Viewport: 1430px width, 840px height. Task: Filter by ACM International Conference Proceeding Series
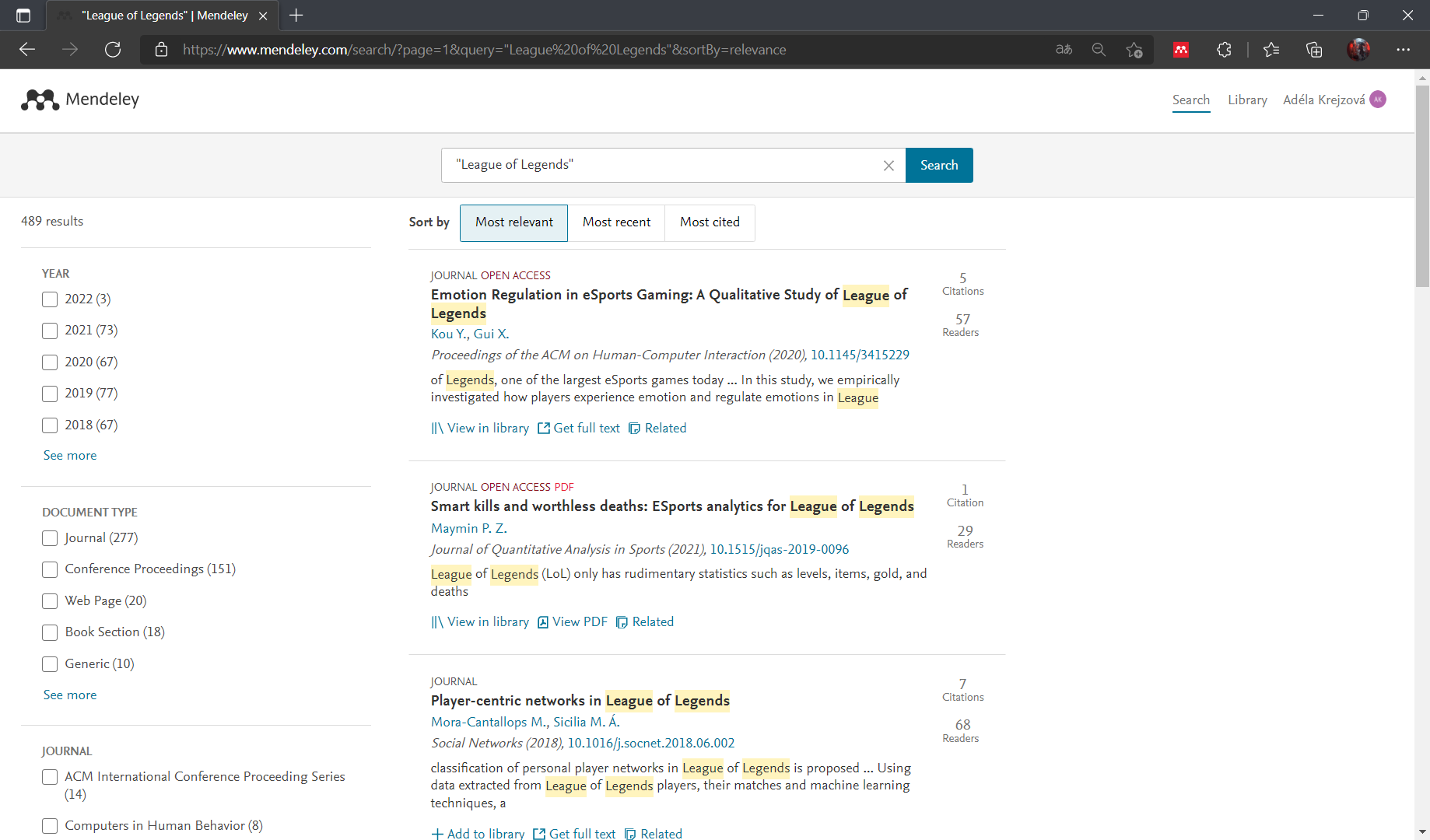50,777
